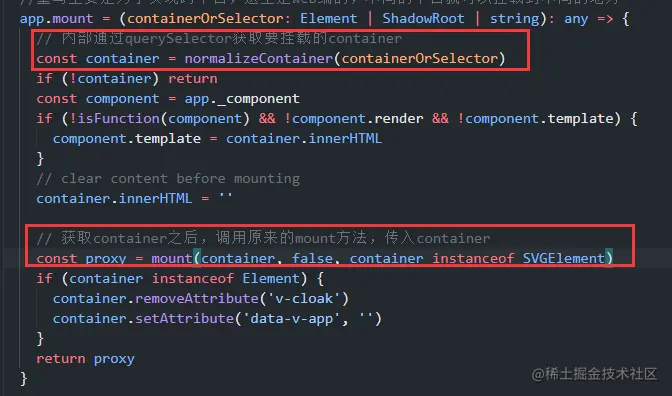This screenshot has height=396, width=672.
Task: Click component.template assignment line
Action: 217,138
